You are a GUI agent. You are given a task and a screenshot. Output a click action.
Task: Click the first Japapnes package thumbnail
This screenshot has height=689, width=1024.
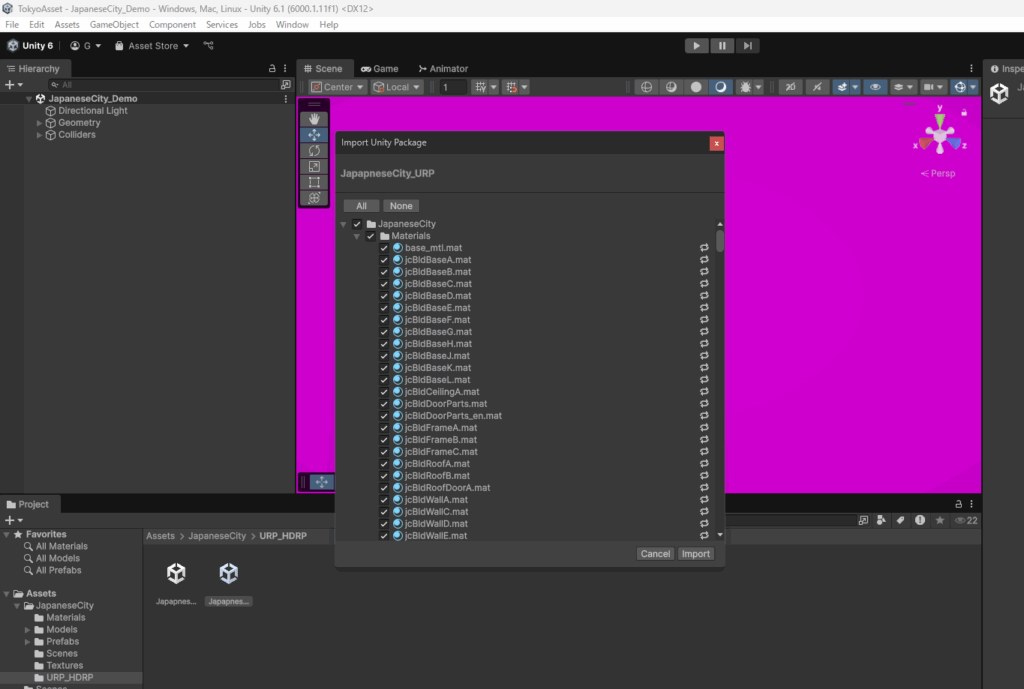176,573
